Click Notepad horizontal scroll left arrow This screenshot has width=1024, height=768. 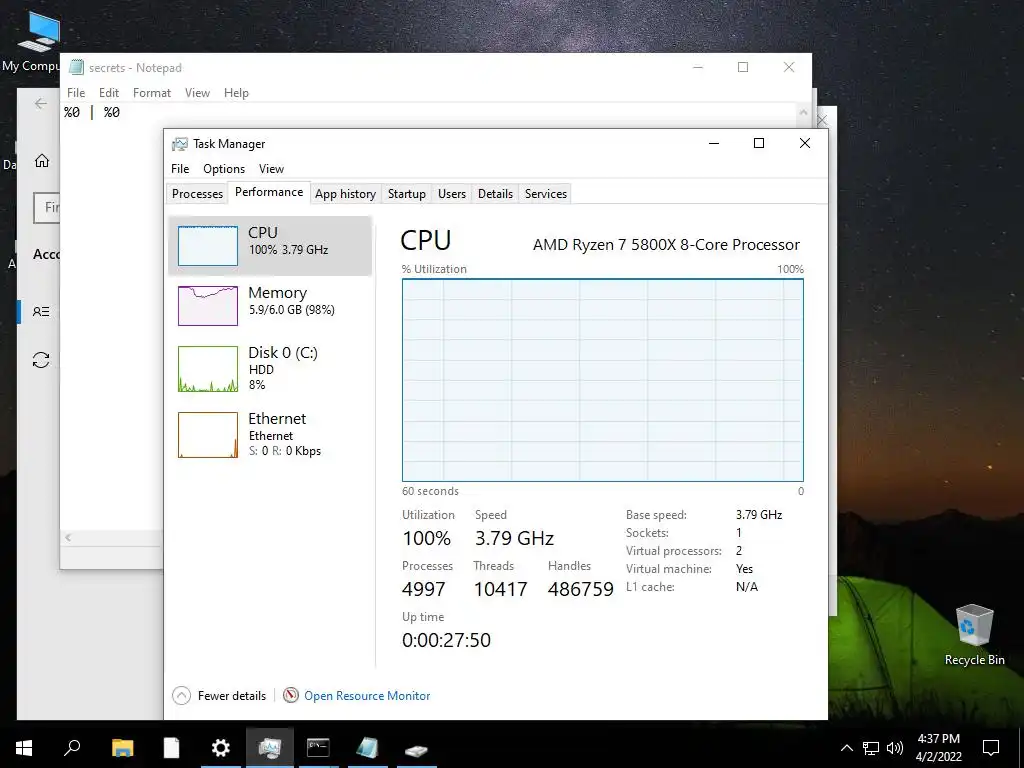tap(68, 537)
